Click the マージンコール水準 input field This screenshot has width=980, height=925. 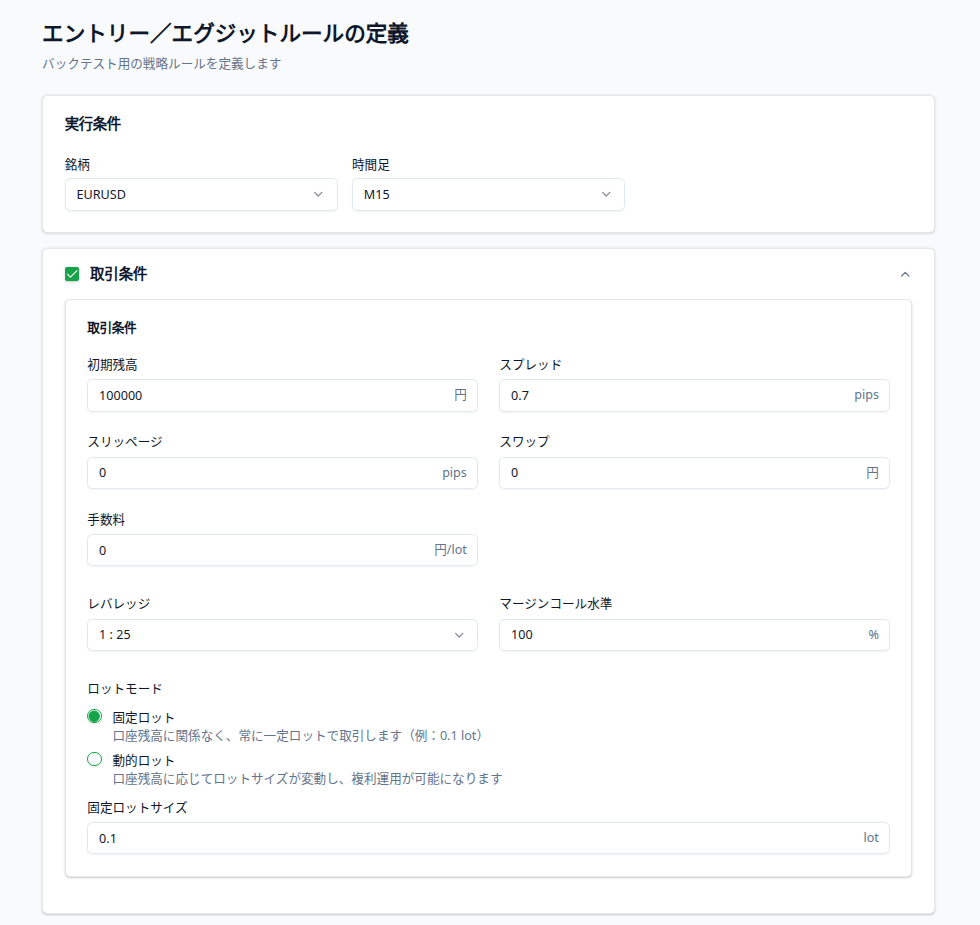[x=680, y=635]
